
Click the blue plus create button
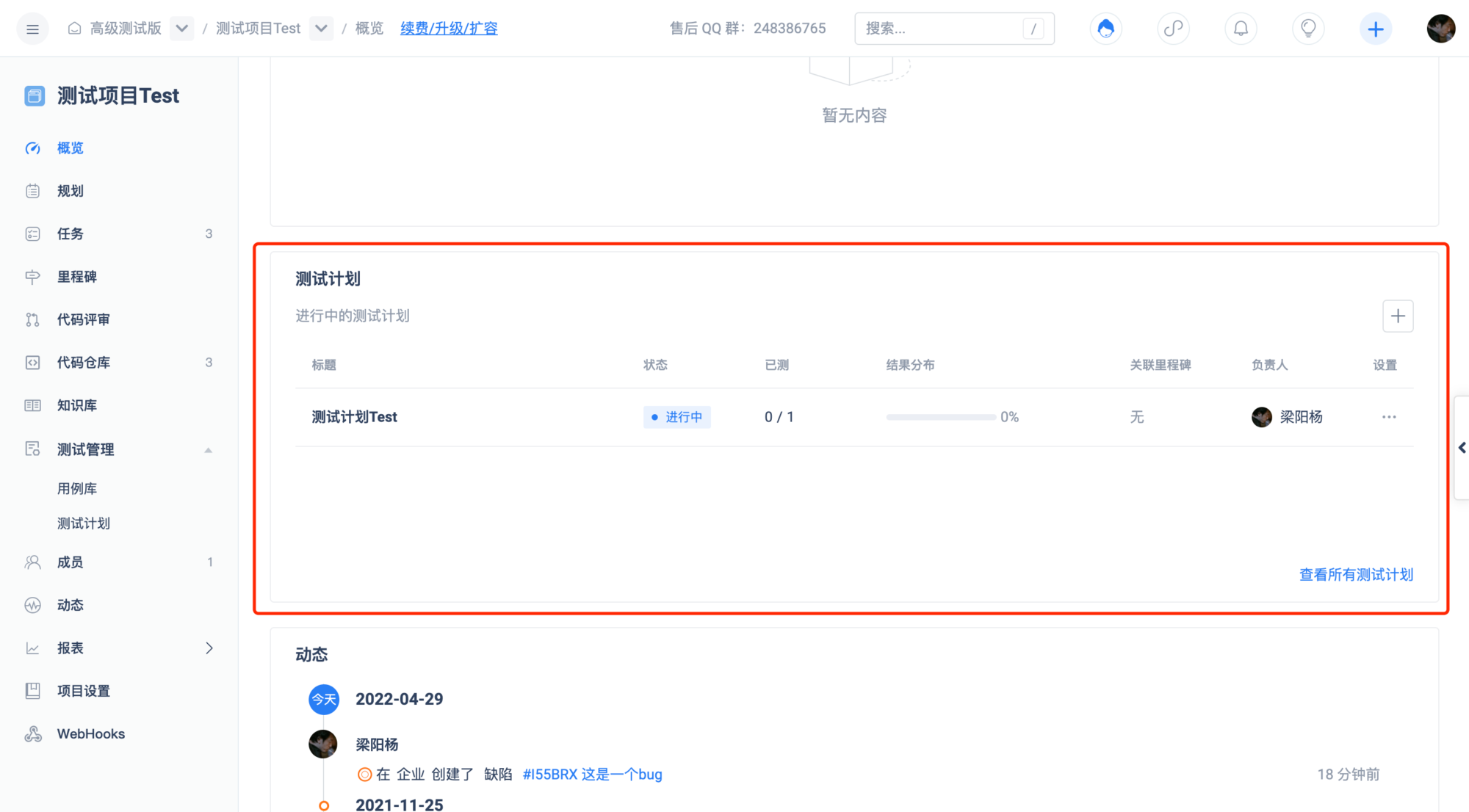pos(1376,29)
